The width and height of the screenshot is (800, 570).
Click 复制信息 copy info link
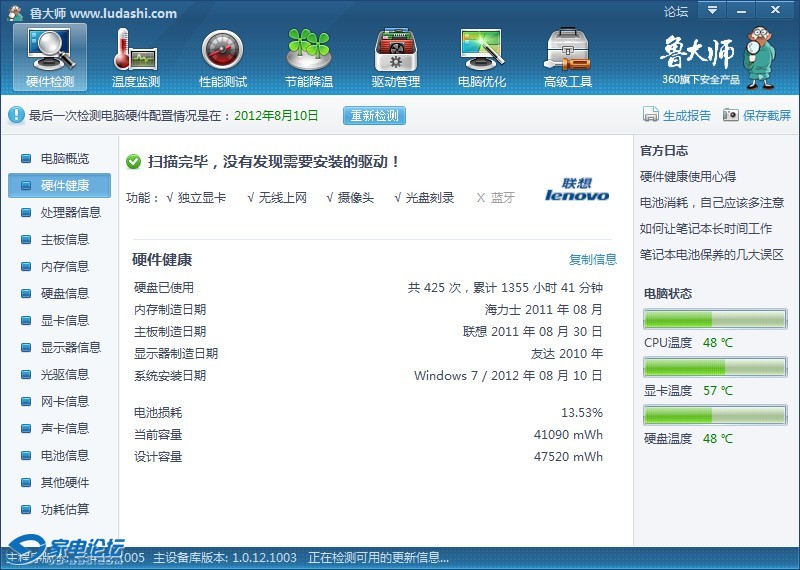[592, 259]
